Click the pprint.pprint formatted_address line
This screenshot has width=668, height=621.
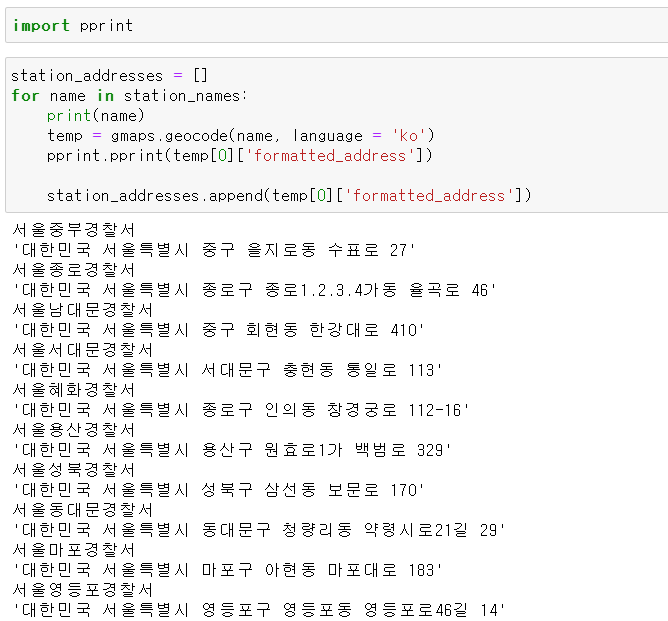coord(240,155)
